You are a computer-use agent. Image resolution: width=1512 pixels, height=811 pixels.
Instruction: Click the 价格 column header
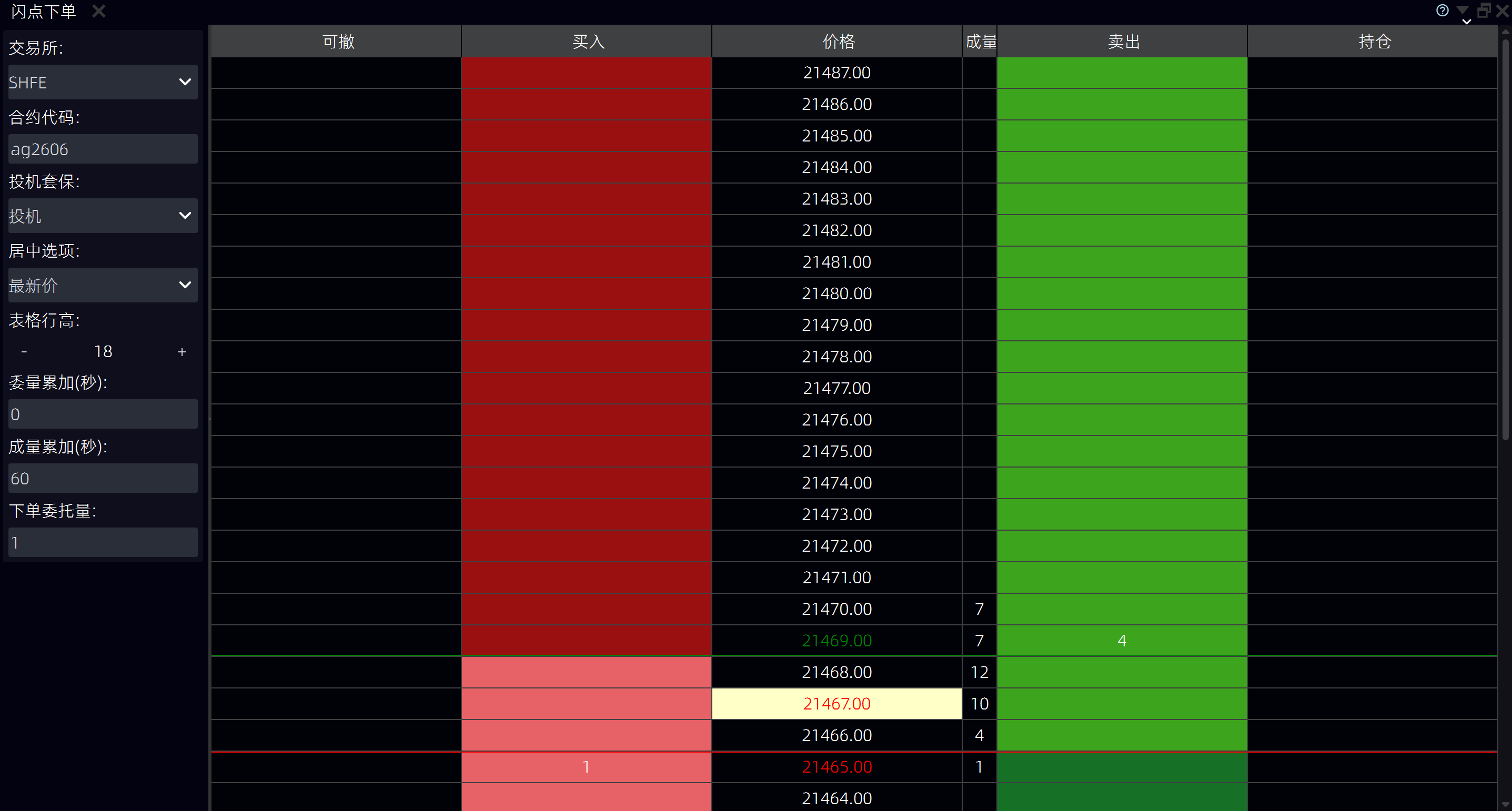[837, 41]
